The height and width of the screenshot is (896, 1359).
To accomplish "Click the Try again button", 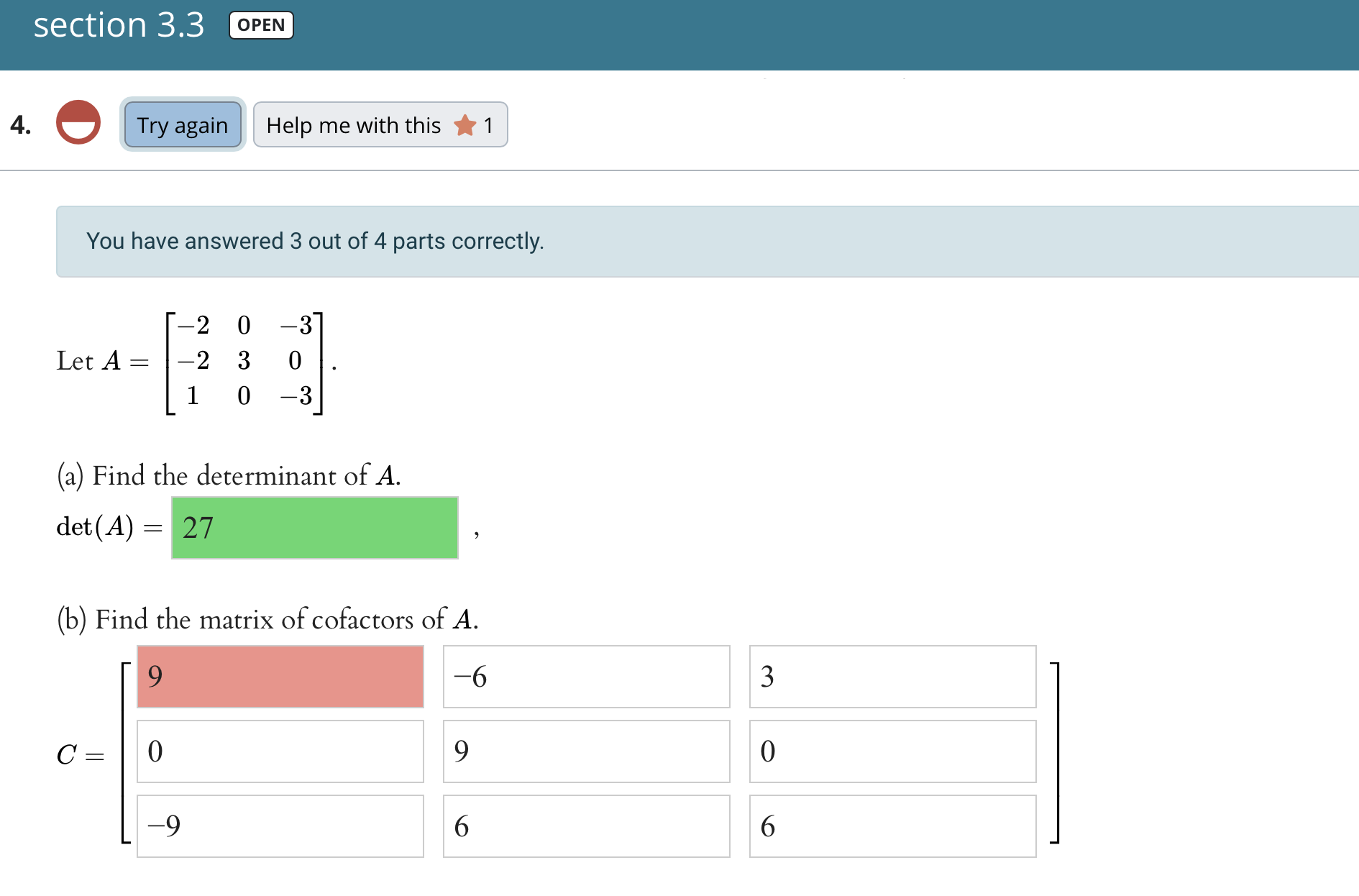I will point(183,124).
